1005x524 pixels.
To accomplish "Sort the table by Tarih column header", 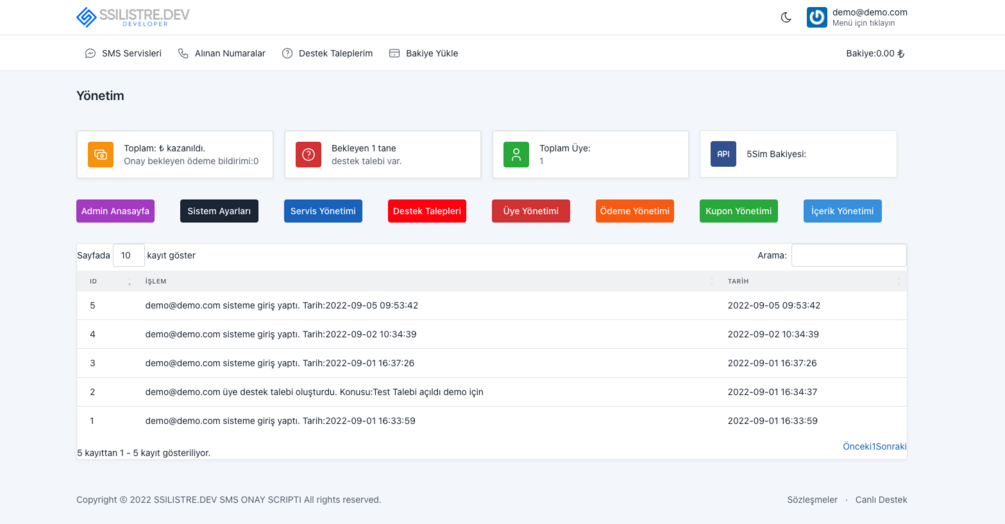I will (814, 281).
